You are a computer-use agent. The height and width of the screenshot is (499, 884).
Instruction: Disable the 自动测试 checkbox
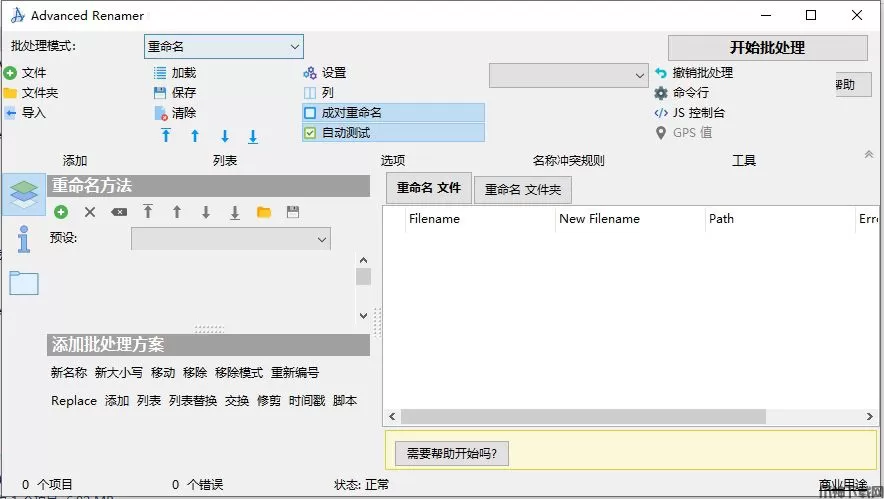(310, 133)
